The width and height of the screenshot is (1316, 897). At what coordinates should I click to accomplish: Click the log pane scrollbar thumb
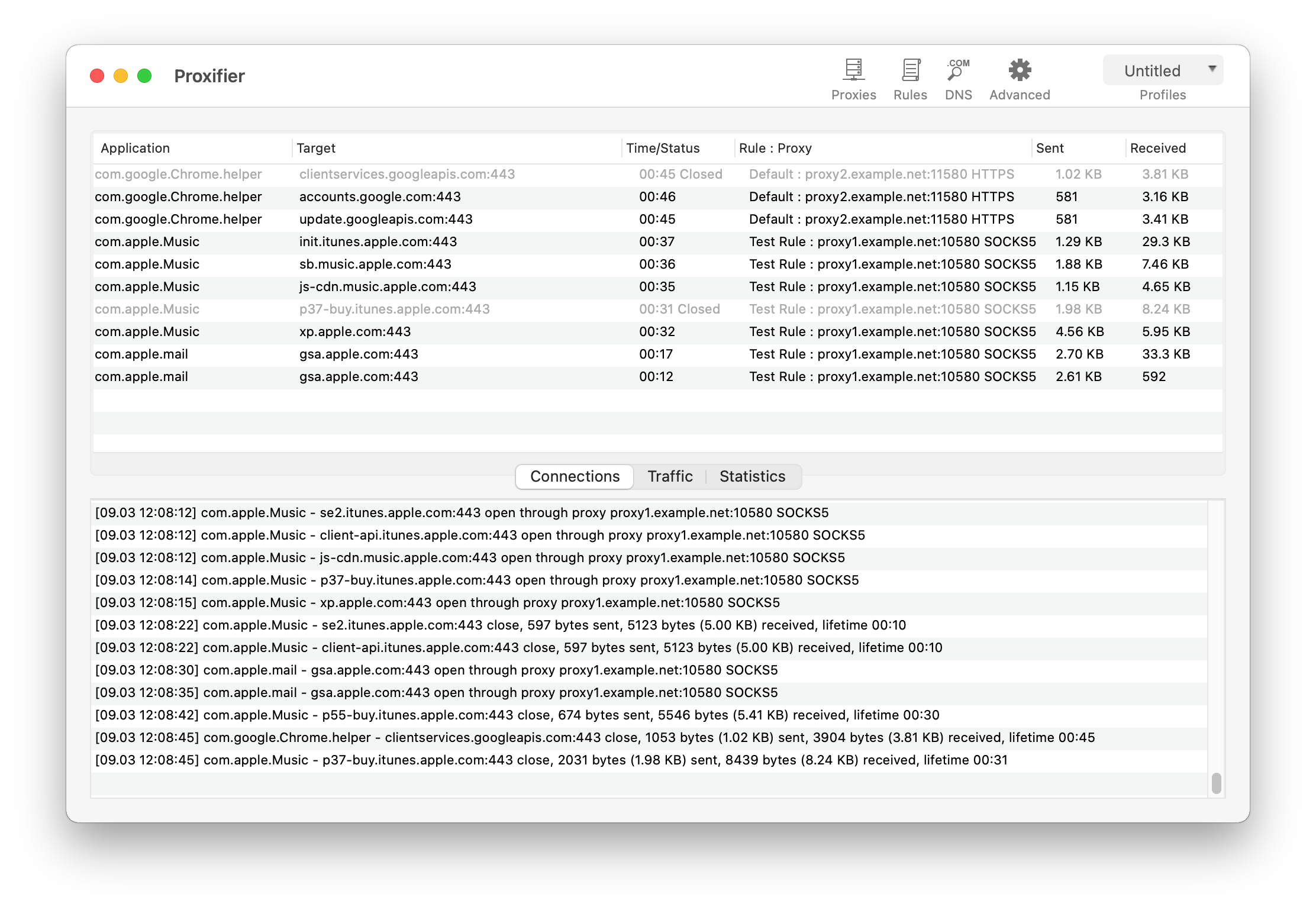pyautogui.click(x=1216, y=783)
